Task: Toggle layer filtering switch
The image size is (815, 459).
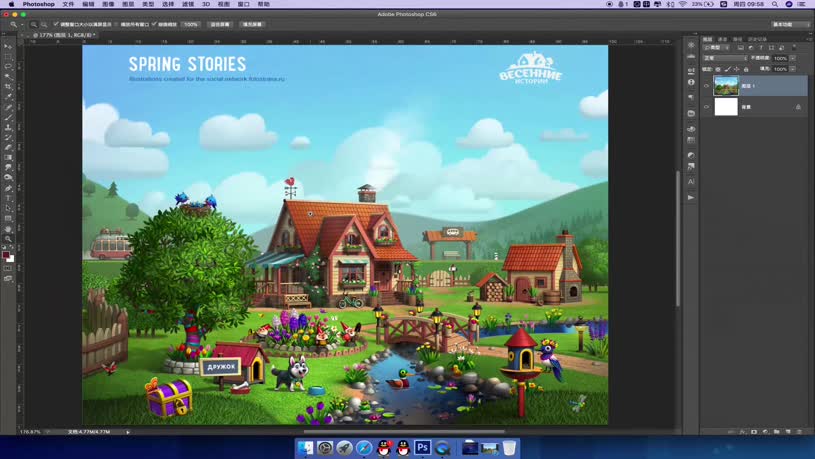Action: click(794, 47)
